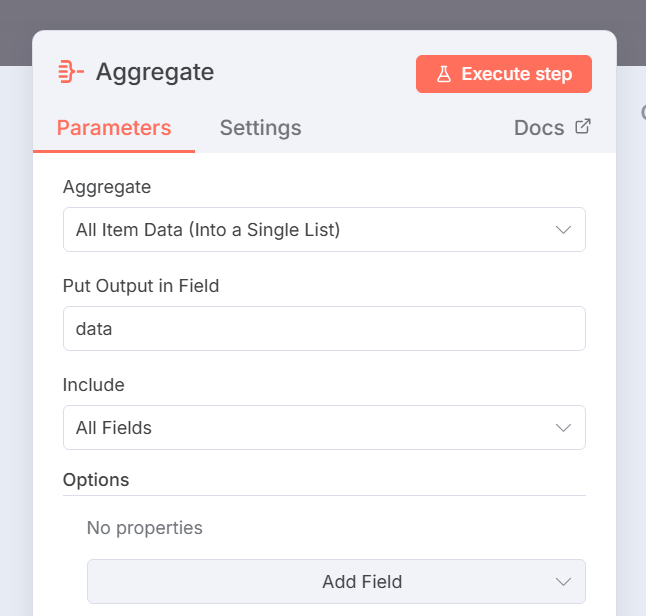Click the 'Put Output in Field' label

141,286
